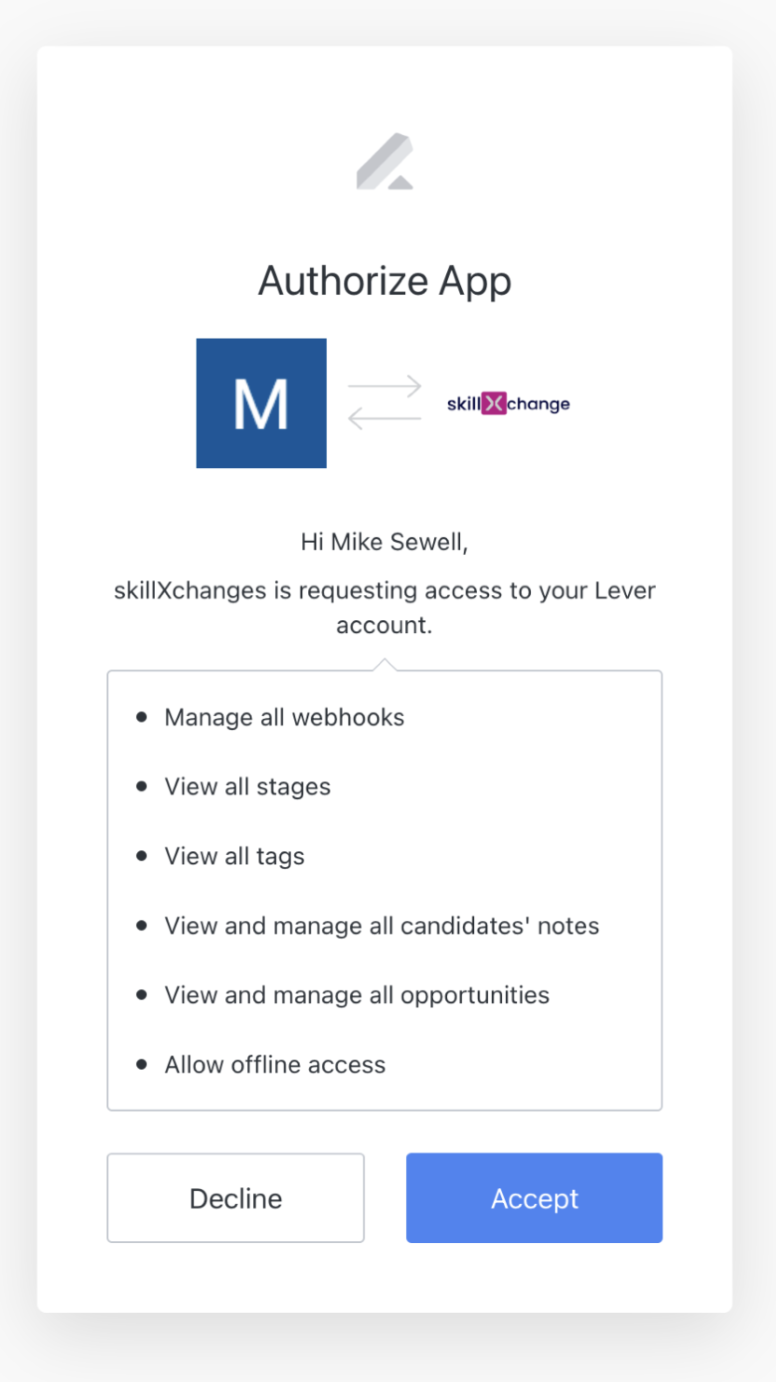The image size is (776, 1382).
Task: Select the 'Allow offline access' permission
Action: (274, 1064)
